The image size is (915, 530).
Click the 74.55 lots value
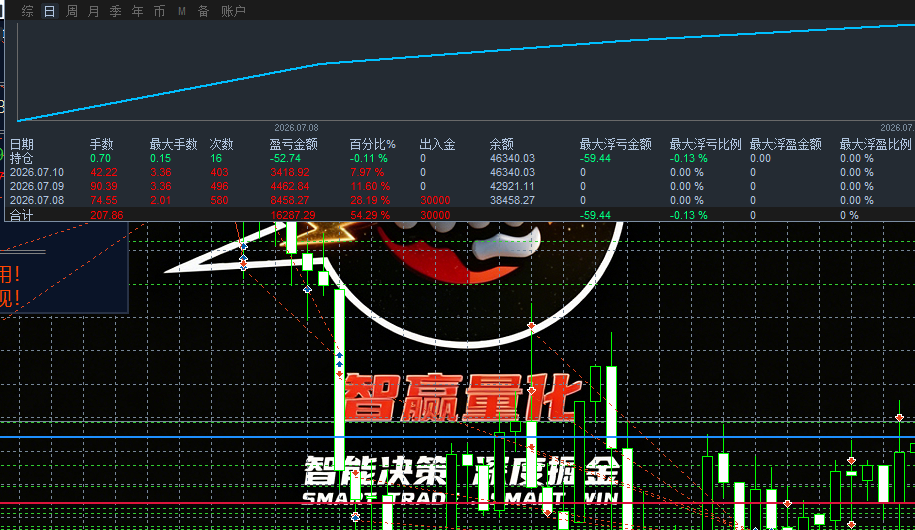tap(104, 200)
